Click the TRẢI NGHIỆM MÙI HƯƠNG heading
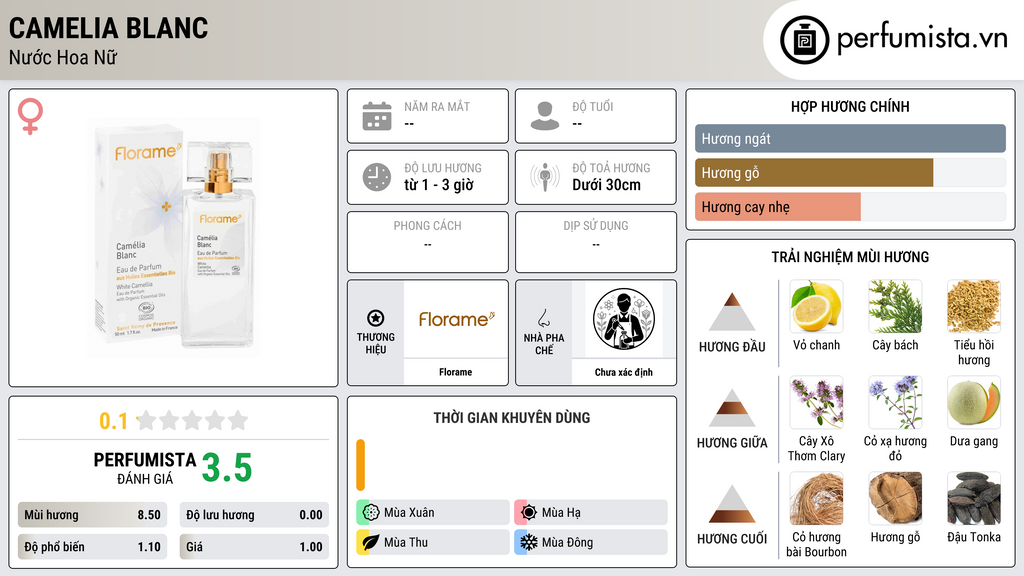Image resolution: width=1024 pixels, height=576 pixels. (x=850, y=257)
